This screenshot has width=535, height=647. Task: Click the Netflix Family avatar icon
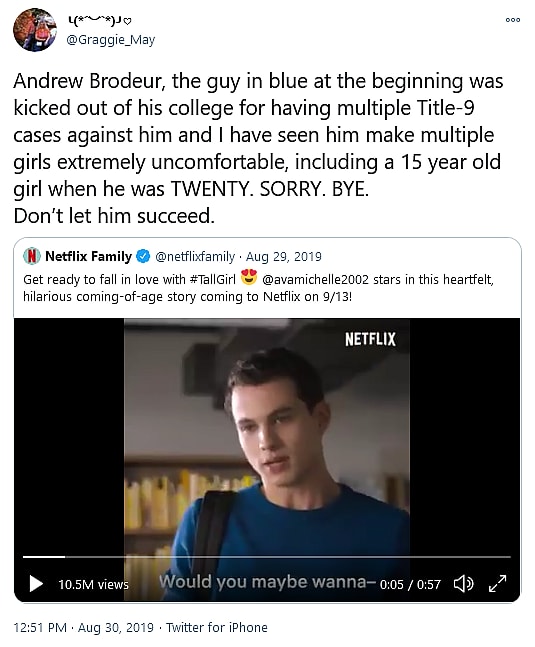click(31, 256)
